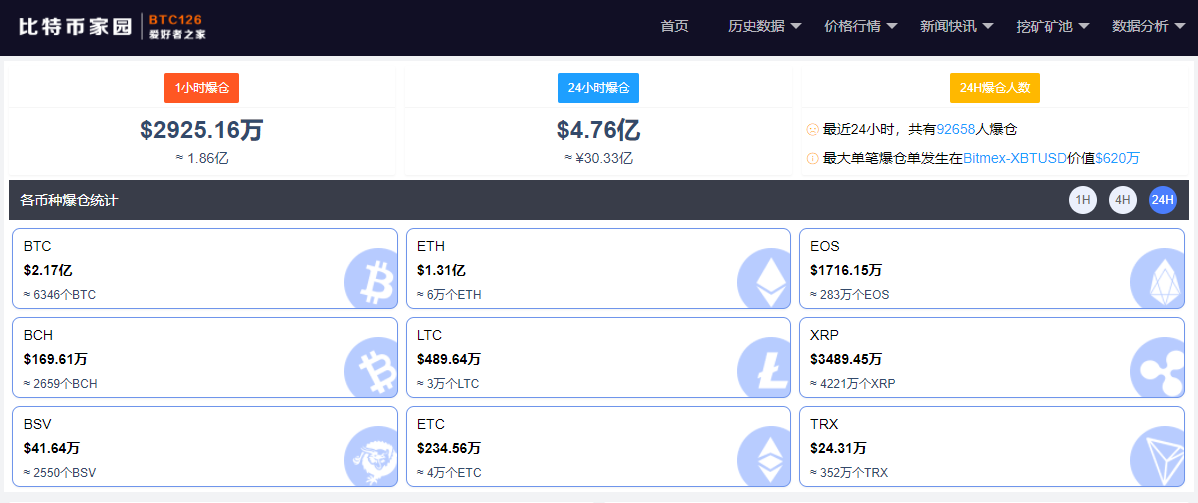Select the TRX liquidation card title
Screen dimensions: 1198x503
[824, 423]
